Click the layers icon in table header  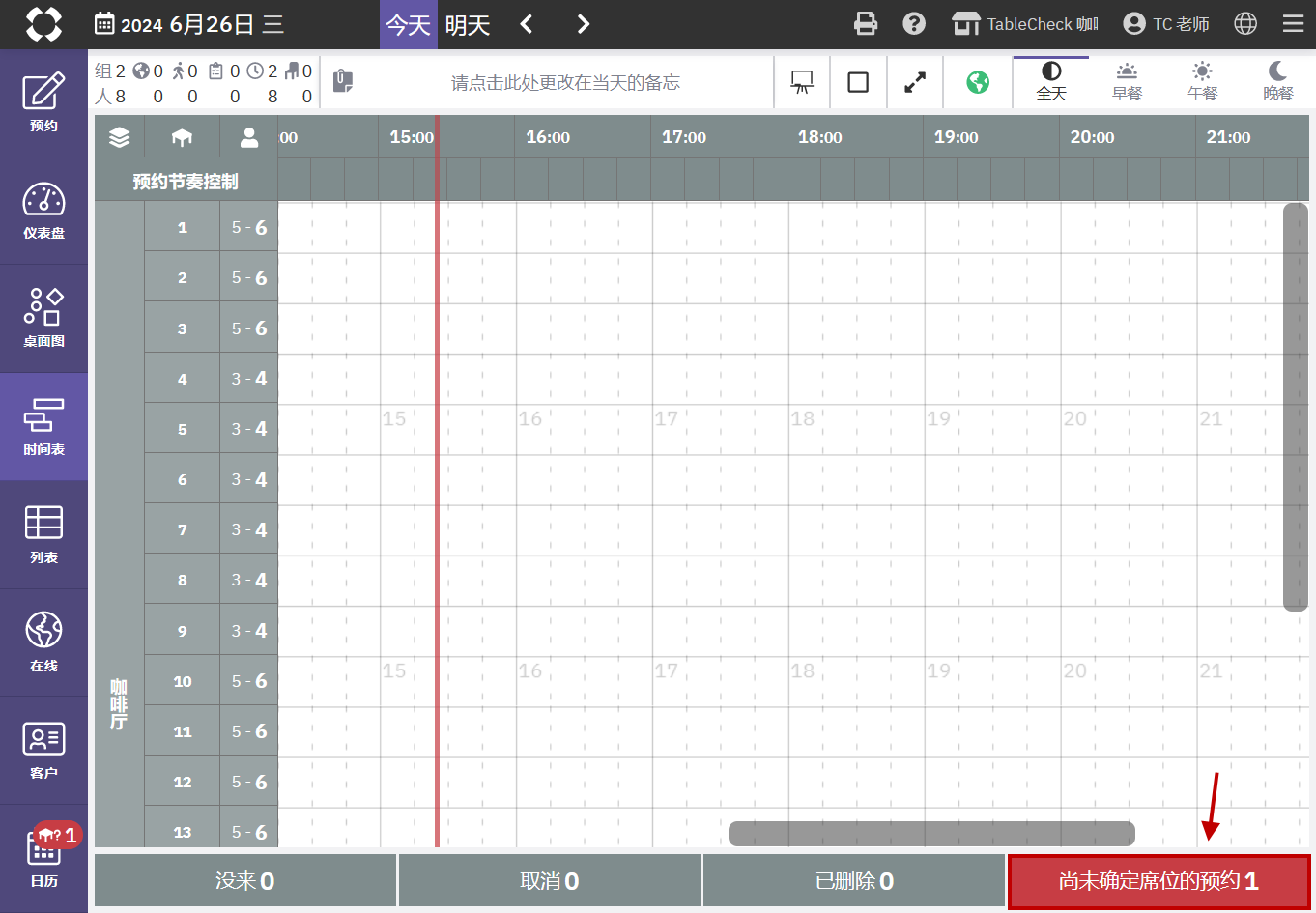119,137
